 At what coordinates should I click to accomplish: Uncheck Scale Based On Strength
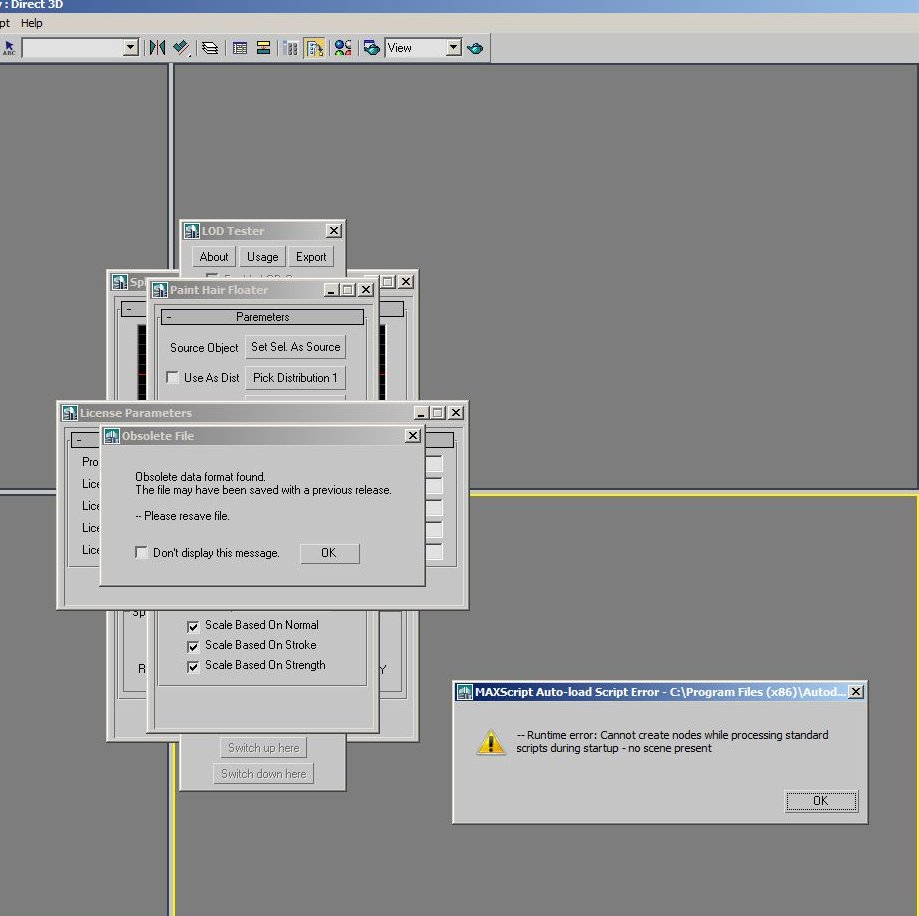click(193, 666)
